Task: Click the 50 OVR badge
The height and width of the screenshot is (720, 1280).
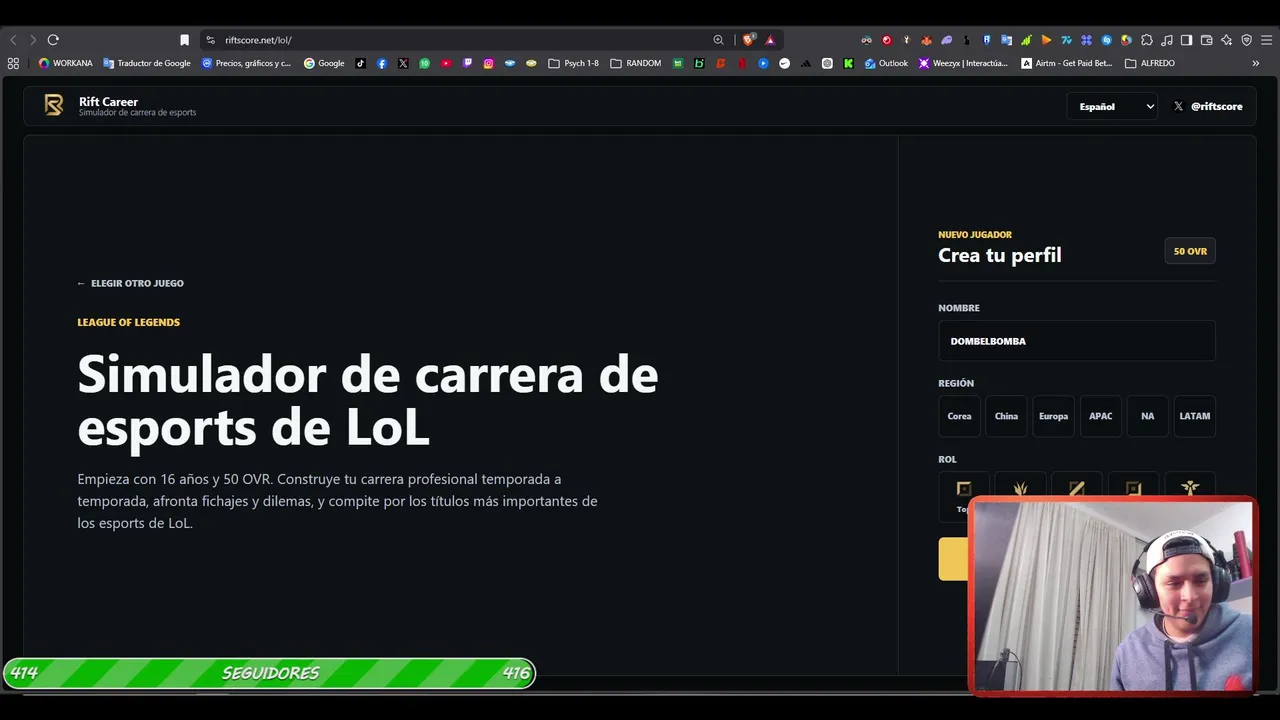Action: point(1190,251)
